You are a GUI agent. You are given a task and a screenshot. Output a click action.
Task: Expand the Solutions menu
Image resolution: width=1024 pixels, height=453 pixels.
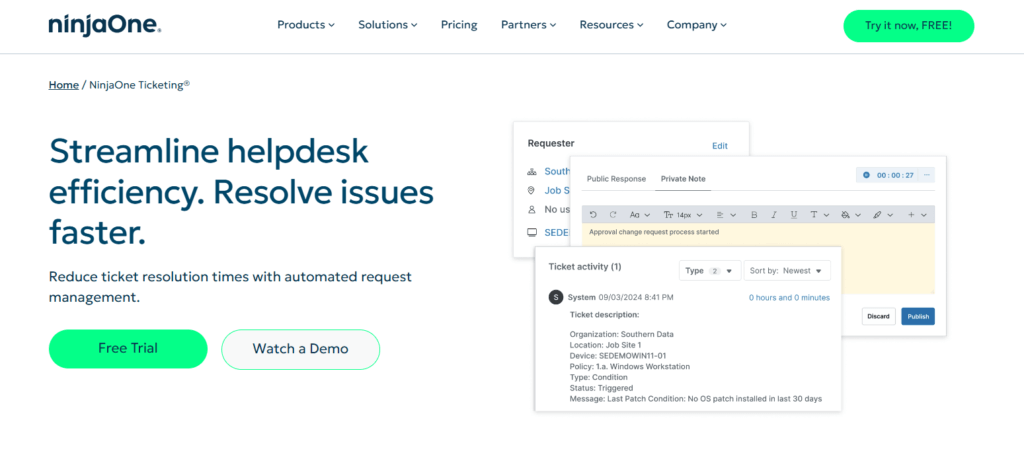387,25
